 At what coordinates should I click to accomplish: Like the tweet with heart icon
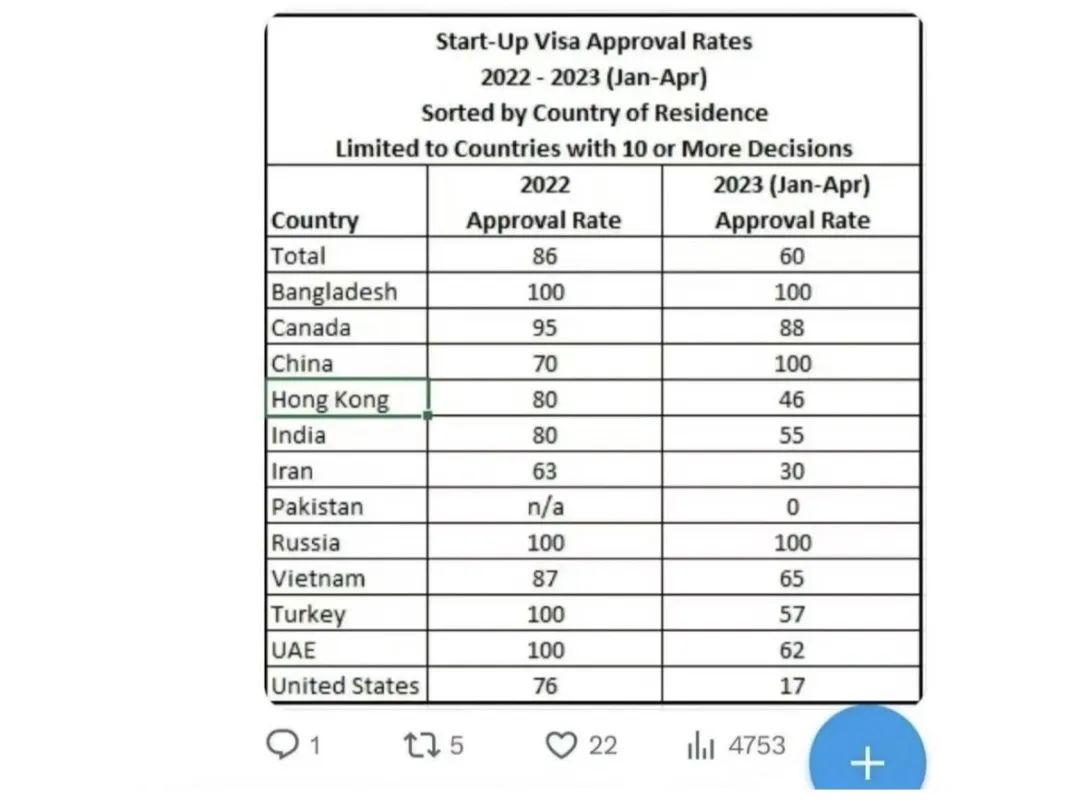click(561, 745)
